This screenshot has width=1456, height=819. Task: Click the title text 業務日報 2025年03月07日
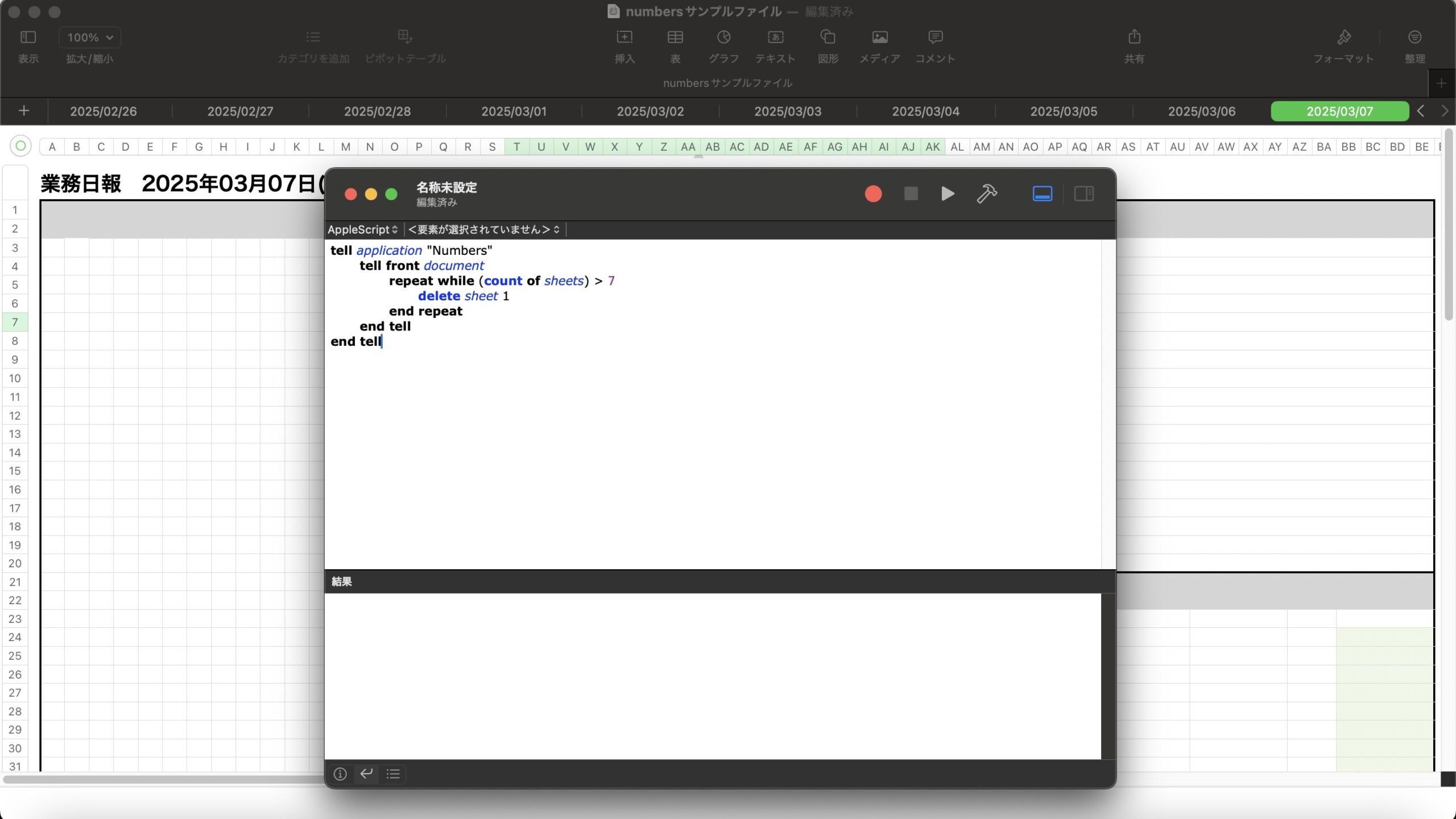click(x=182, y=184)
